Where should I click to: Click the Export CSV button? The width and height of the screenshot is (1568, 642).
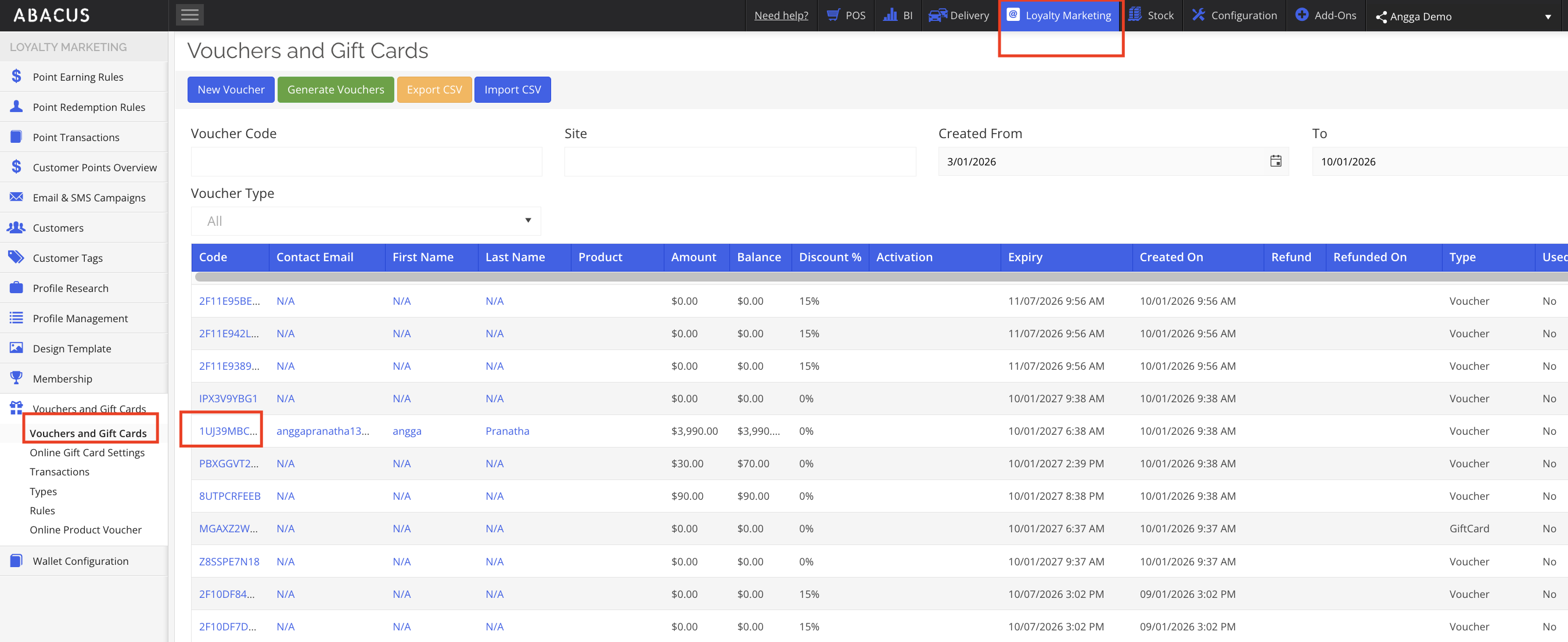tap(434, 89)
